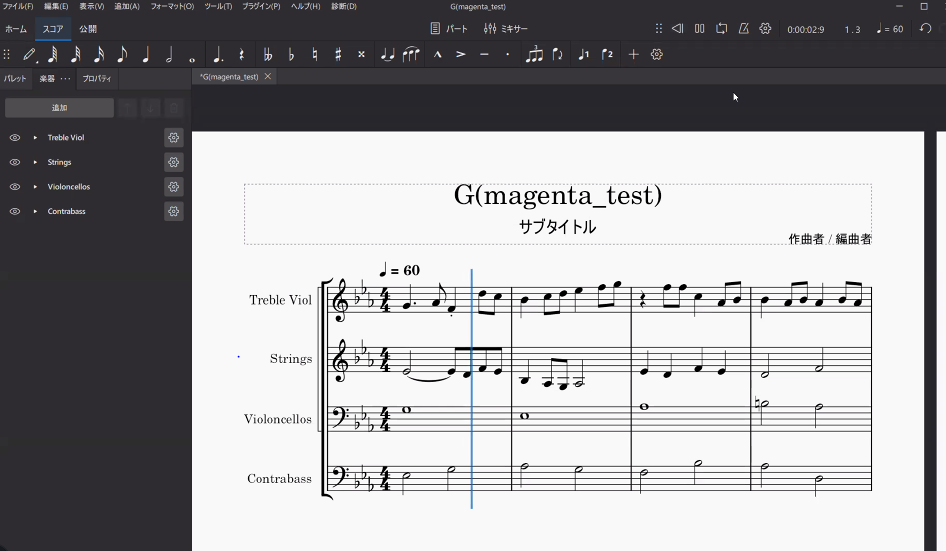Open プラグイン(P) menu
Image resolution: width=946 pixels, height=551 pixels.
261,6
